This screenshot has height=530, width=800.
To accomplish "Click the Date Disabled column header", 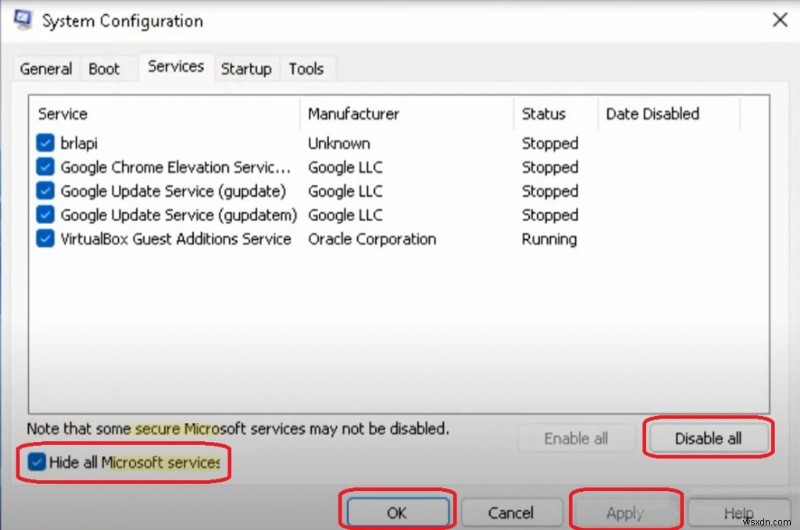I will point(652,114).
